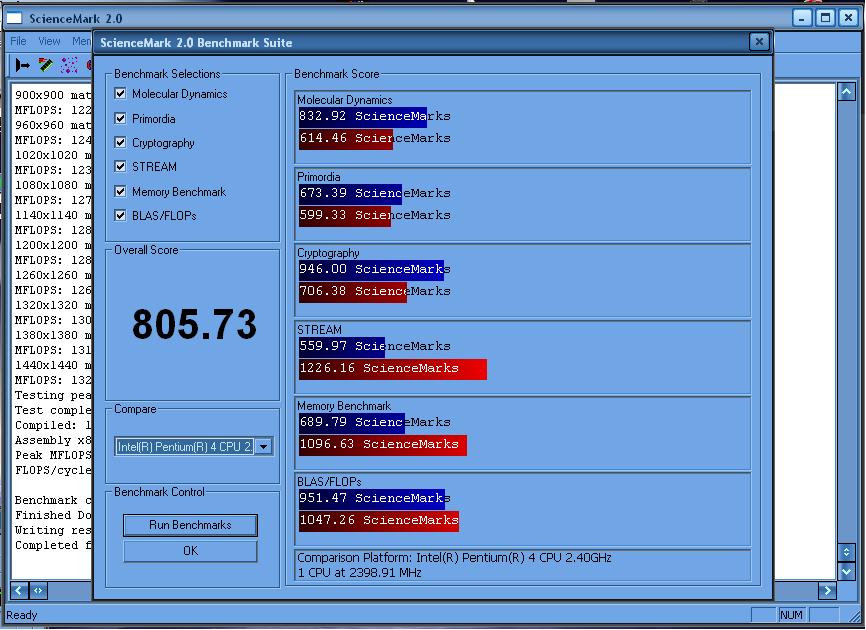Click the blue 689.79 Memory Benchmark bar
Viewport: 866px width, 630px height.
[x=351, y=422]
